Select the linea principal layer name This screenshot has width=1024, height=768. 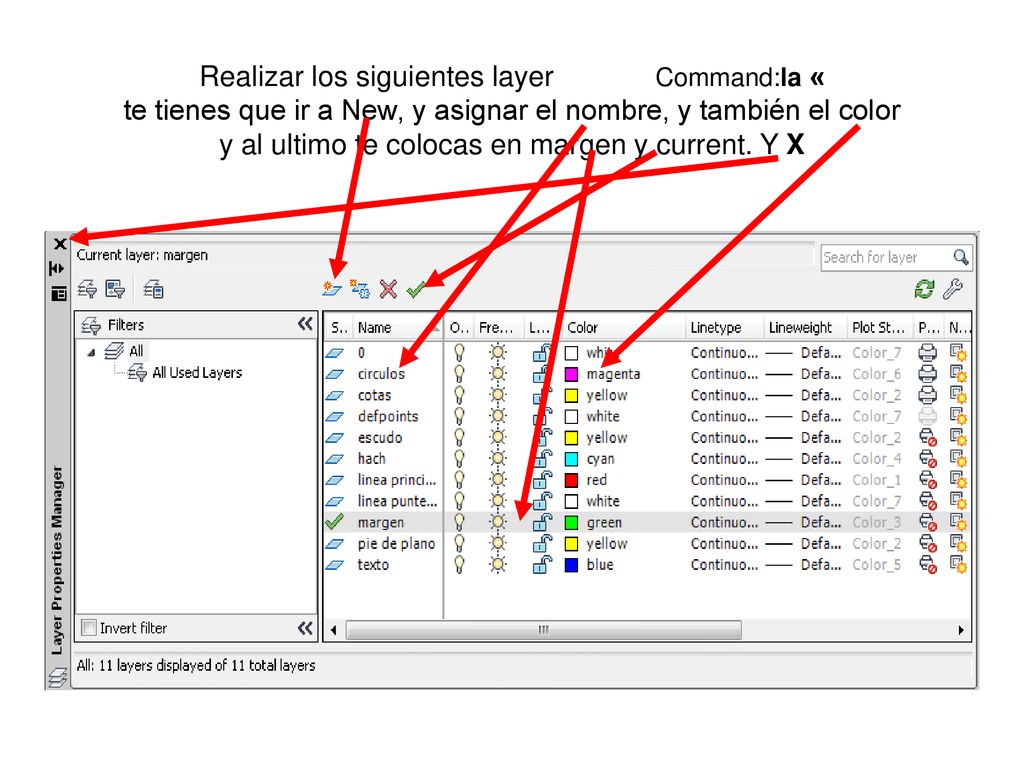(x=396, y=480)
